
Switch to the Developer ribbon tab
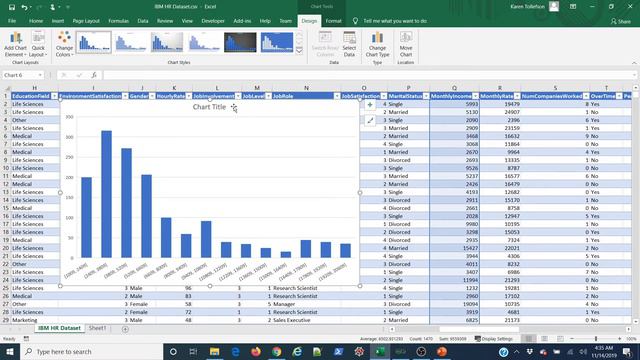coord(213,21)
